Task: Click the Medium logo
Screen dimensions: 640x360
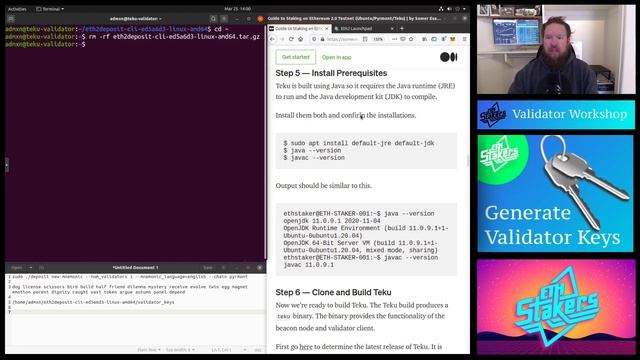Action: 449,57
